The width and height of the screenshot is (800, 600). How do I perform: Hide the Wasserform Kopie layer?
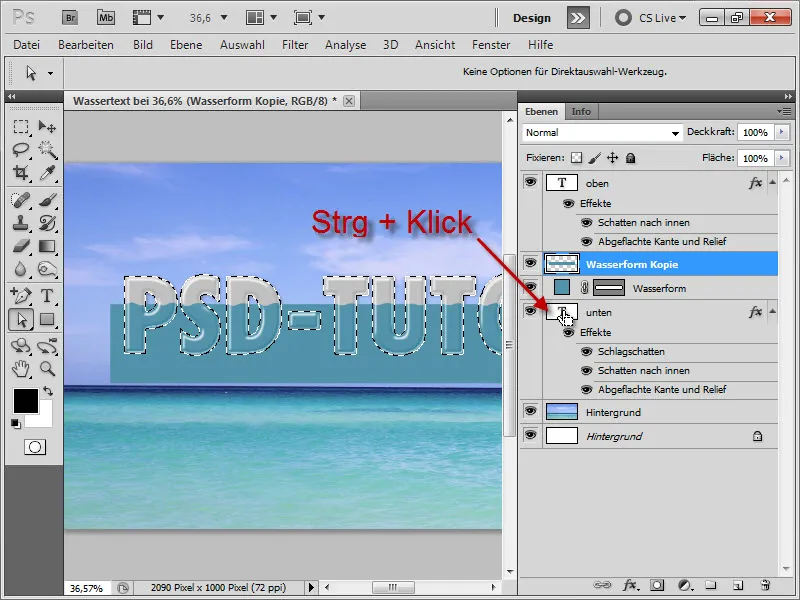coord(531,263)
